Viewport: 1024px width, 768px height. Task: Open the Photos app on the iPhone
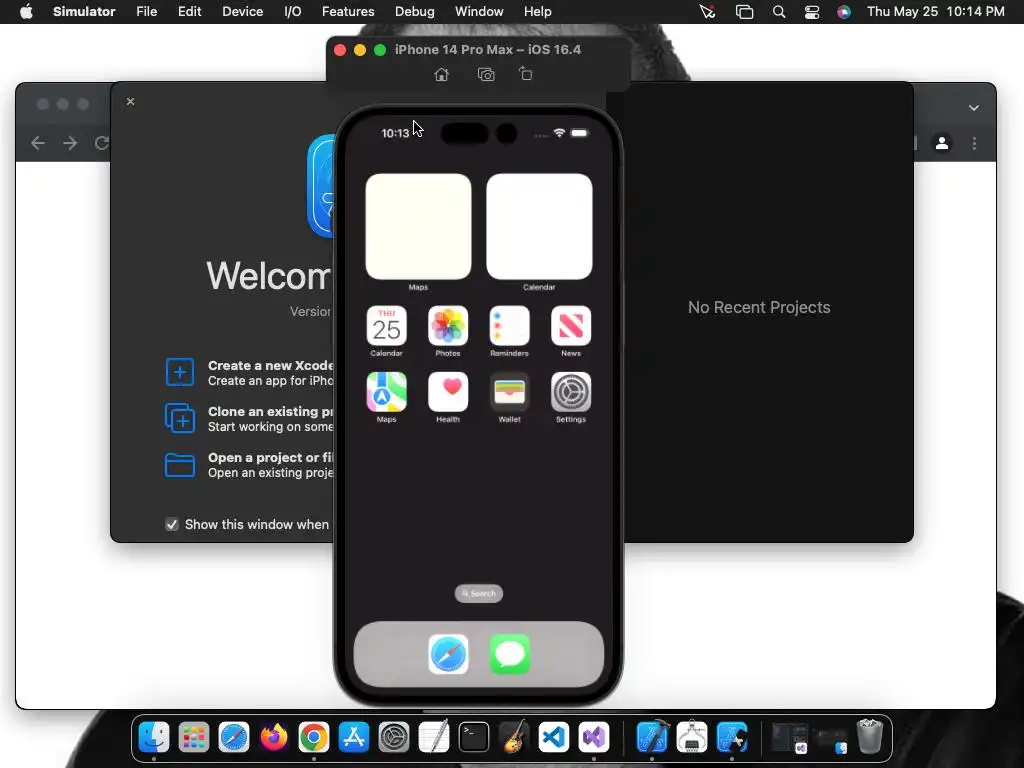point(448,326)
